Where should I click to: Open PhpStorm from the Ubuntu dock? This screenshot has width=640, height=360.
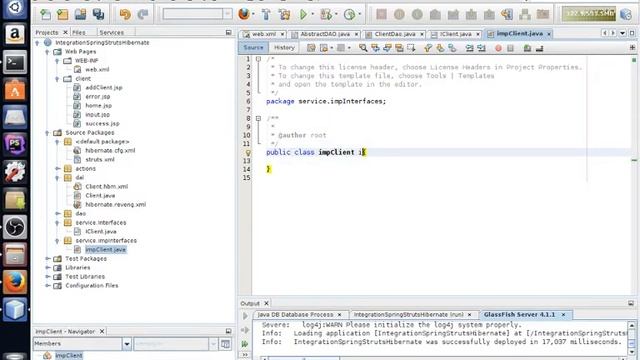[x=15, y=144]
